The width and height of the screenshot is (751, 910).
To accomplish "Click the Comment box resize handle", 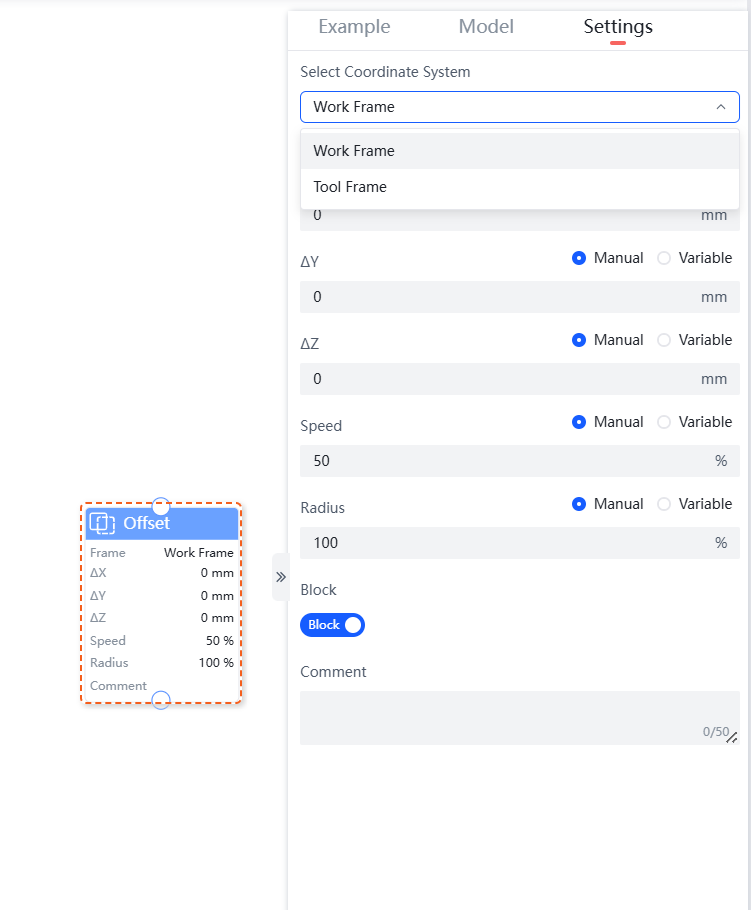I will (x=732, y=737).
